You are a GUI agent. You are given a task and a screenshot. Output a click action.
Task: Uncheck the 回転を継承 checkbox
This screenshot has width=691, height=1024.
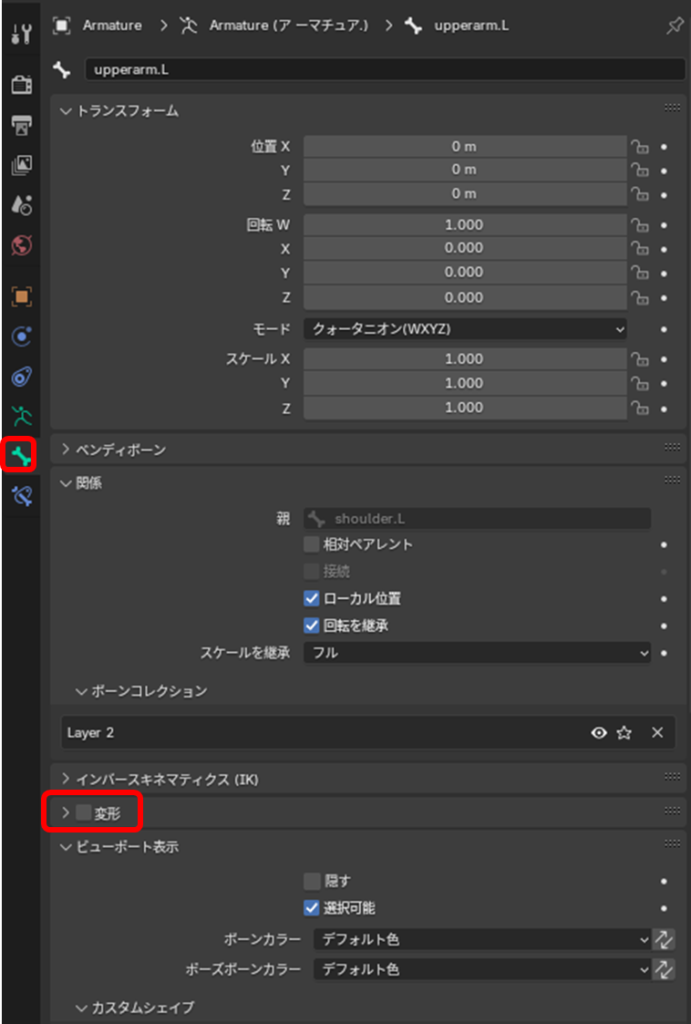(312, 626)
